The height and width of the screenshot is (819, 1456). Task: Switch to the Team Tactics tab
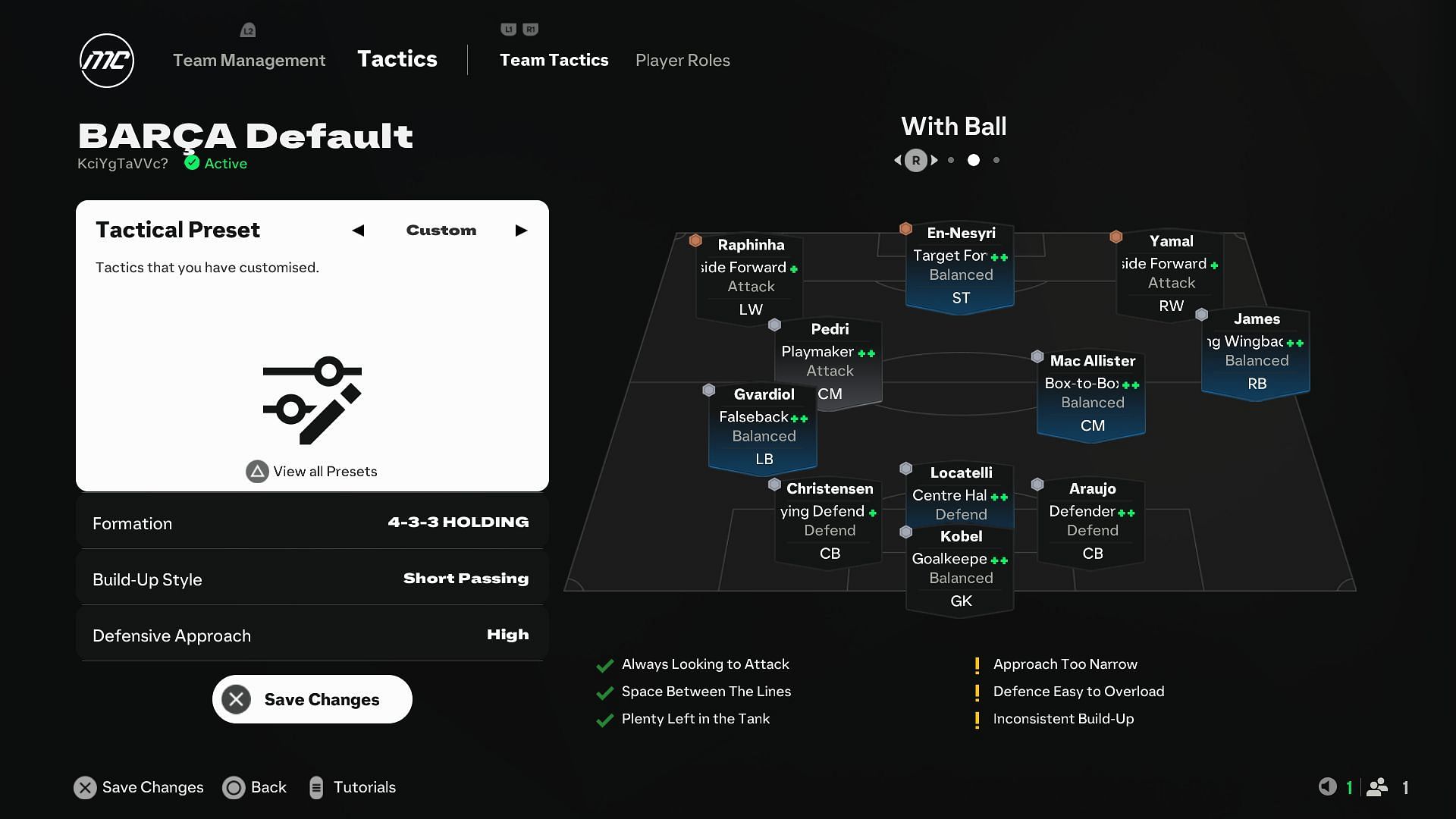(554, 60)
